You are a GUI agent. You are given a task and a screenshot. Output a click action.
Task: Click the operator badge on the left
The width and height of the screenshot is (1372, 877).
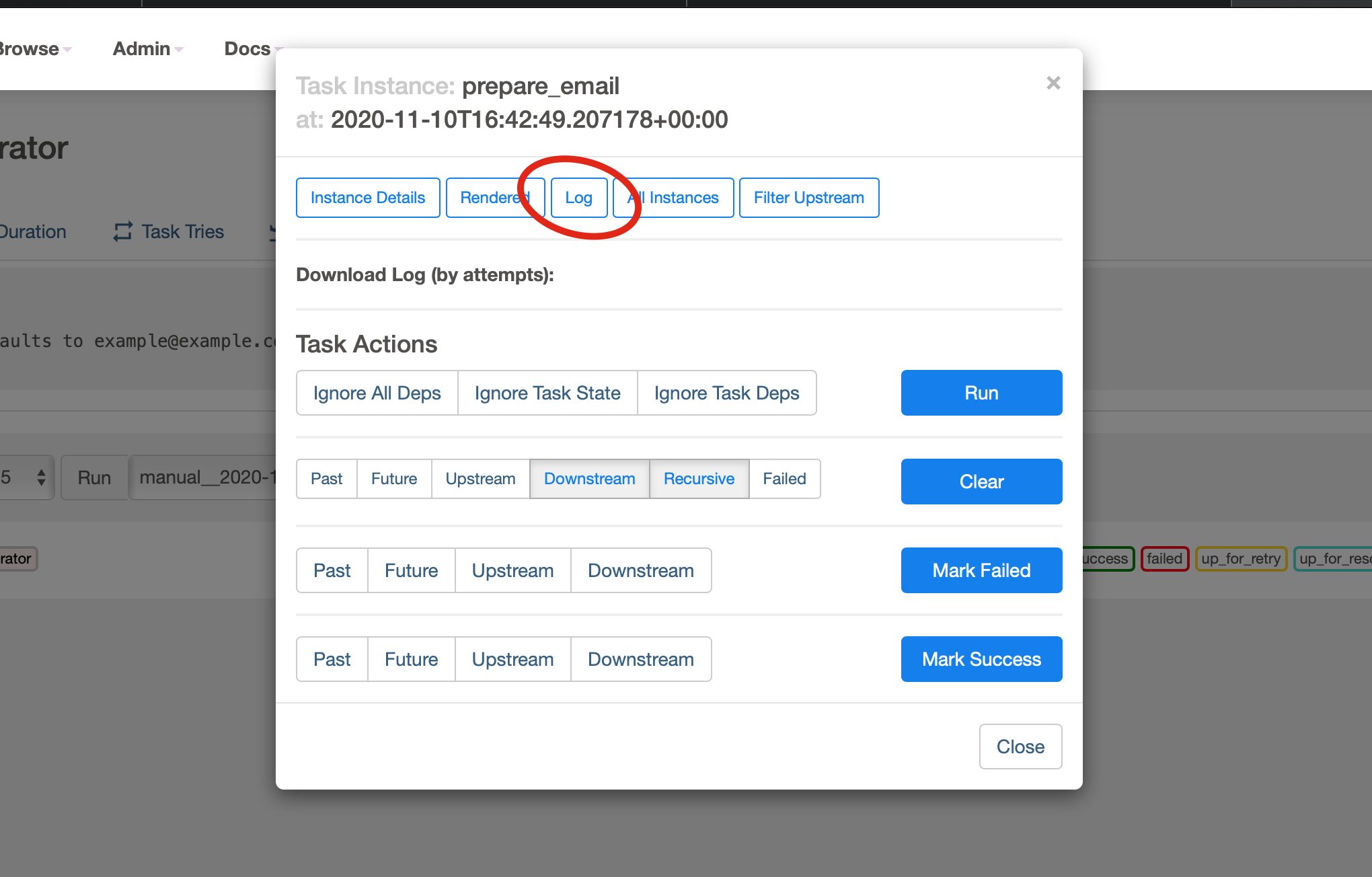[18, 558]
